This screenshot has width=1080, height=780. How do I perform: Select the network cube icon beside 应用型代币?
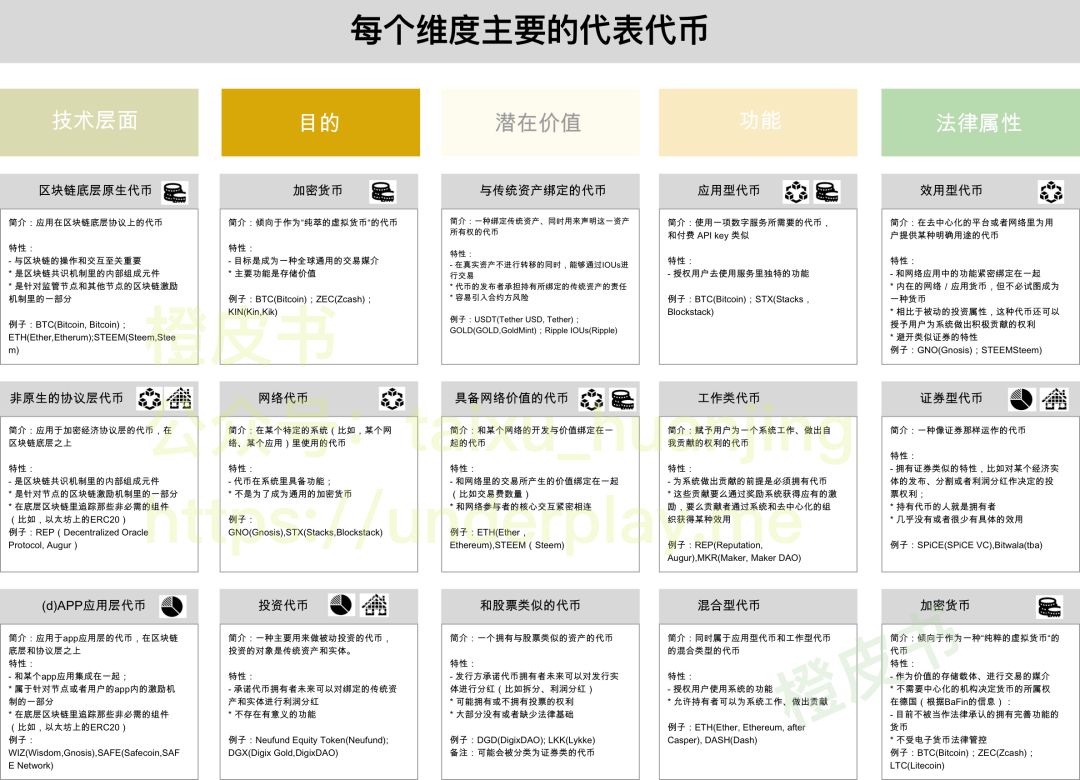[x=796, y=192]
